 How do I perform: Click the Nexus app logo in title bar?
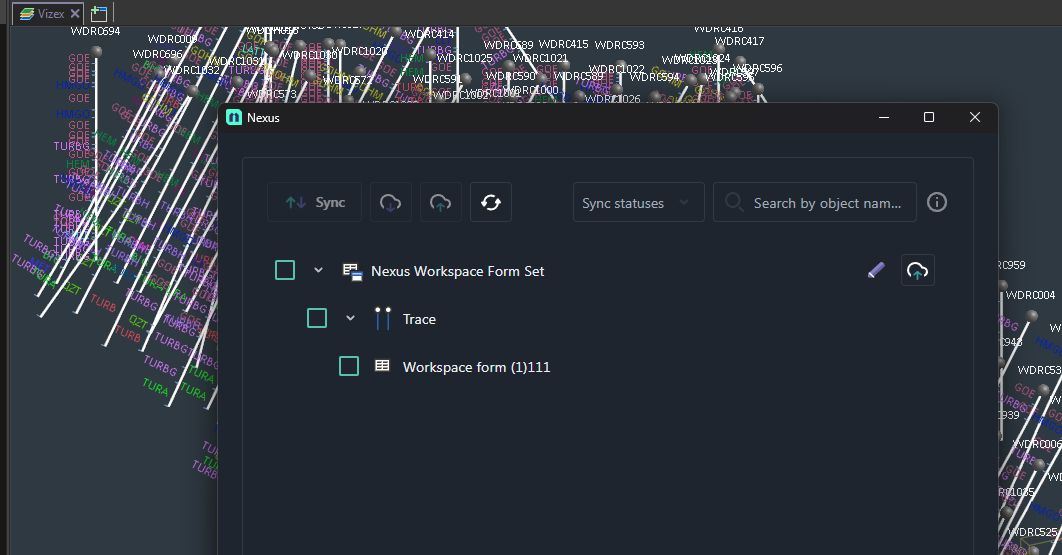(x=234, y=118)
